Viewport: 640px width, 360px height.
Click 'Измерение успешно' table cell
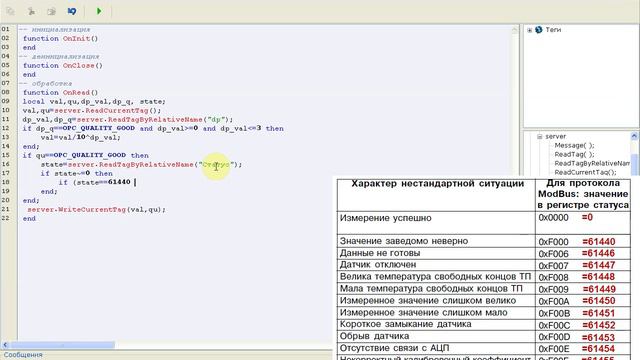pyautogui.click(x=436, y=223)
